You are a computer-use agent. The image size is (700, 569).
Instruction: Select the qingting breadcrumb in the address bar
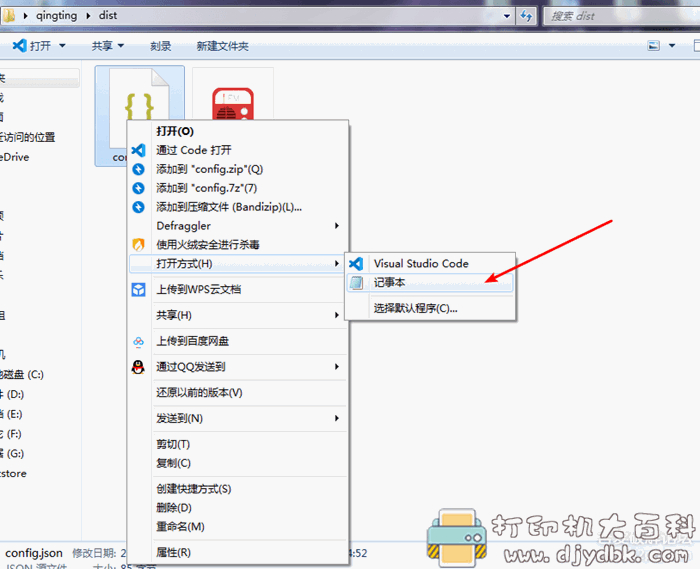(56, 16)
